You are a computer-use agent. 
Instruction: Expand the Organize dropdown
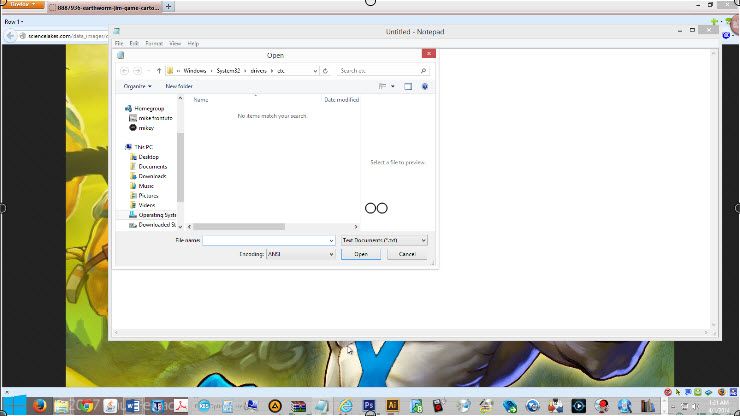(137, 86)
